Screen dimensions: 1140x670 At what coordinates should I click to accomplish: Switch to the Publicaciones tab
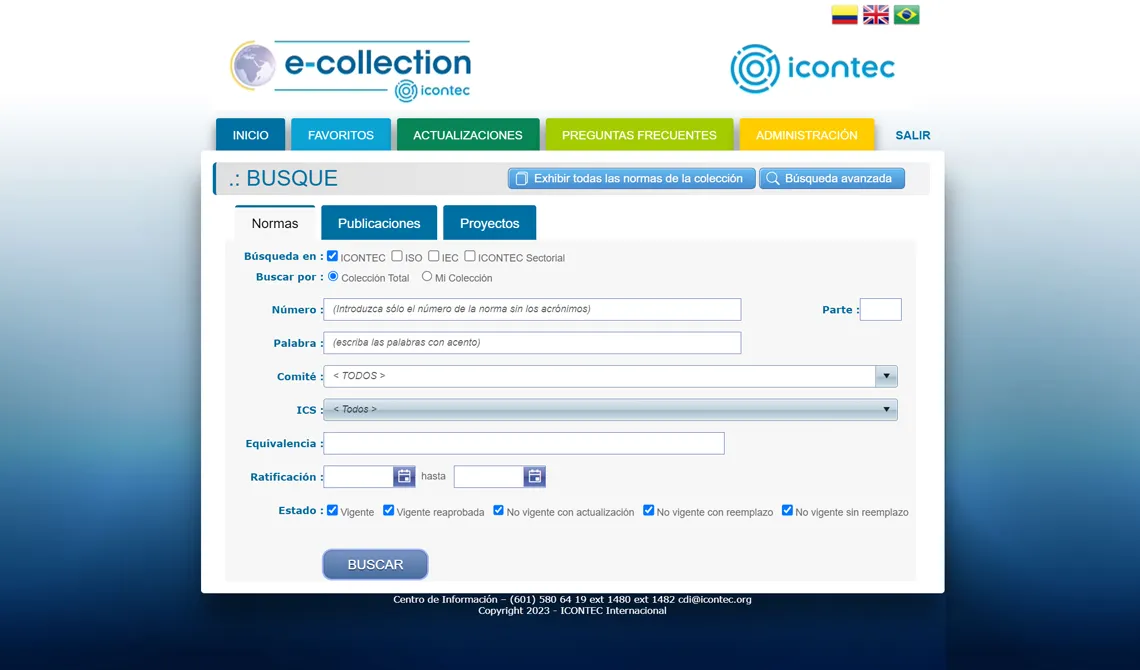(x=379, y=223)
